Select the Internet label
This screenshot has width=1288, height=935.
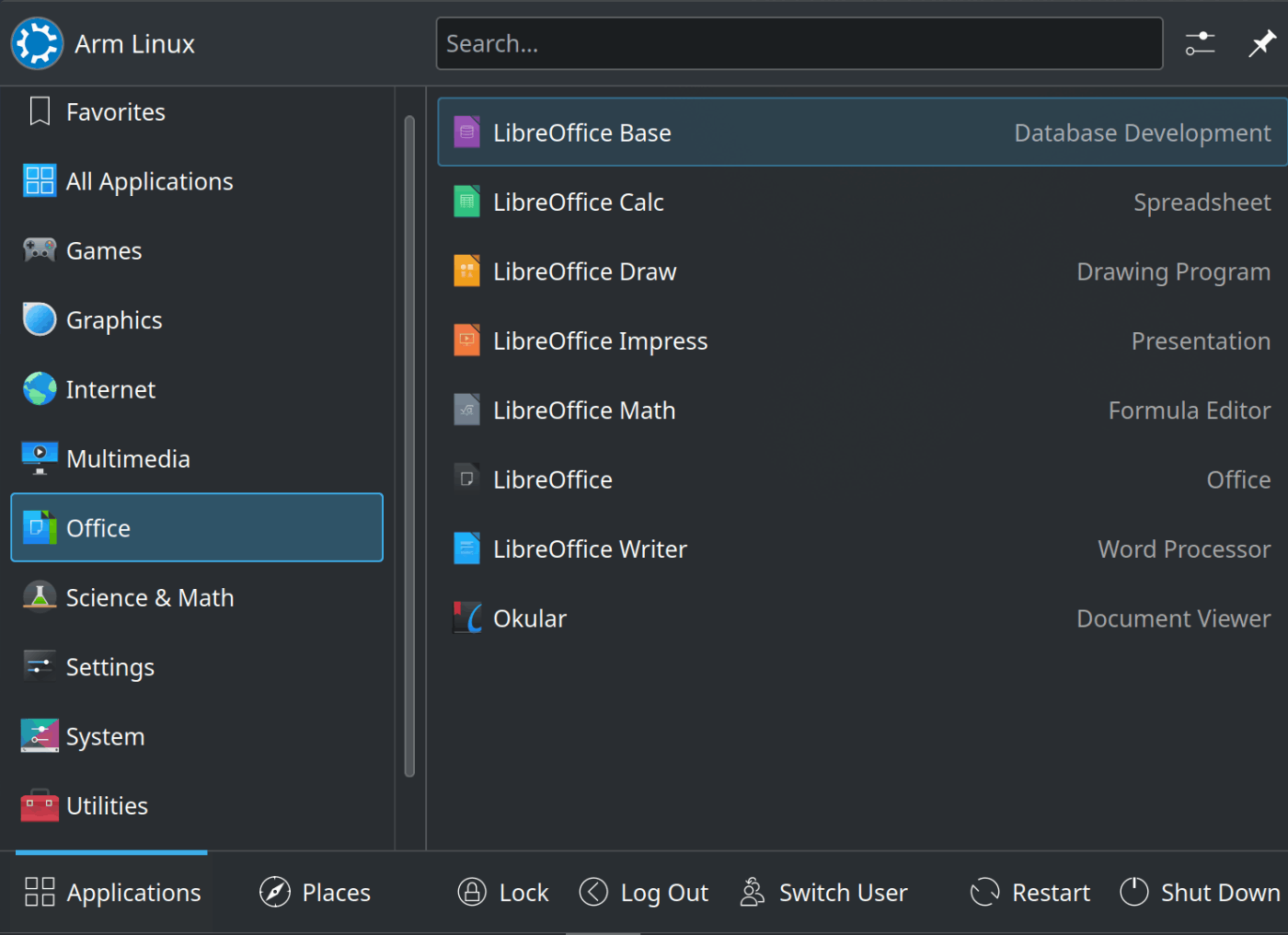[110, 390]
